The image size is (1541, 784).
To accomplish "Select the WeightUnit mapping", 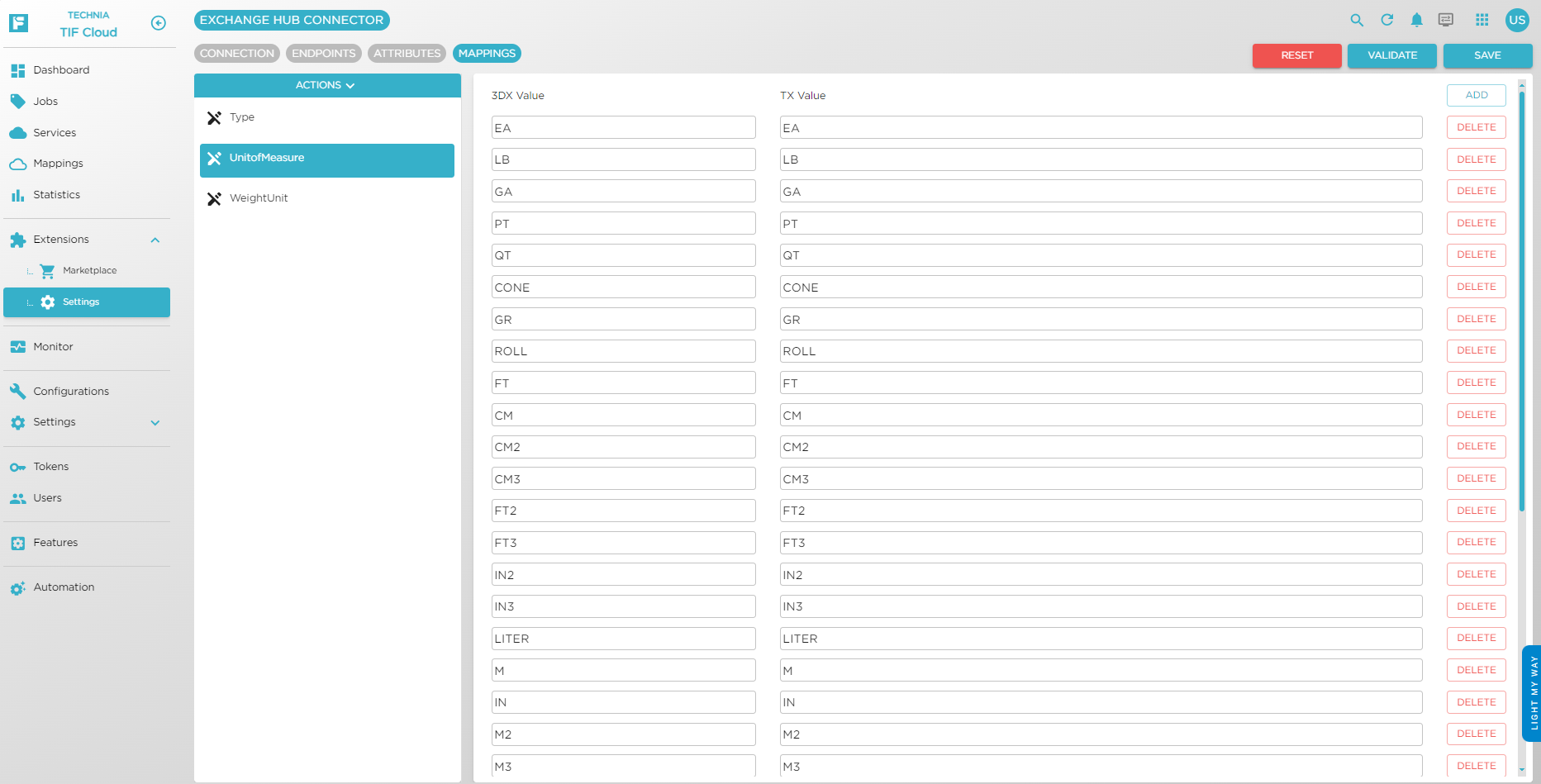I will click(x=259, y=198).
